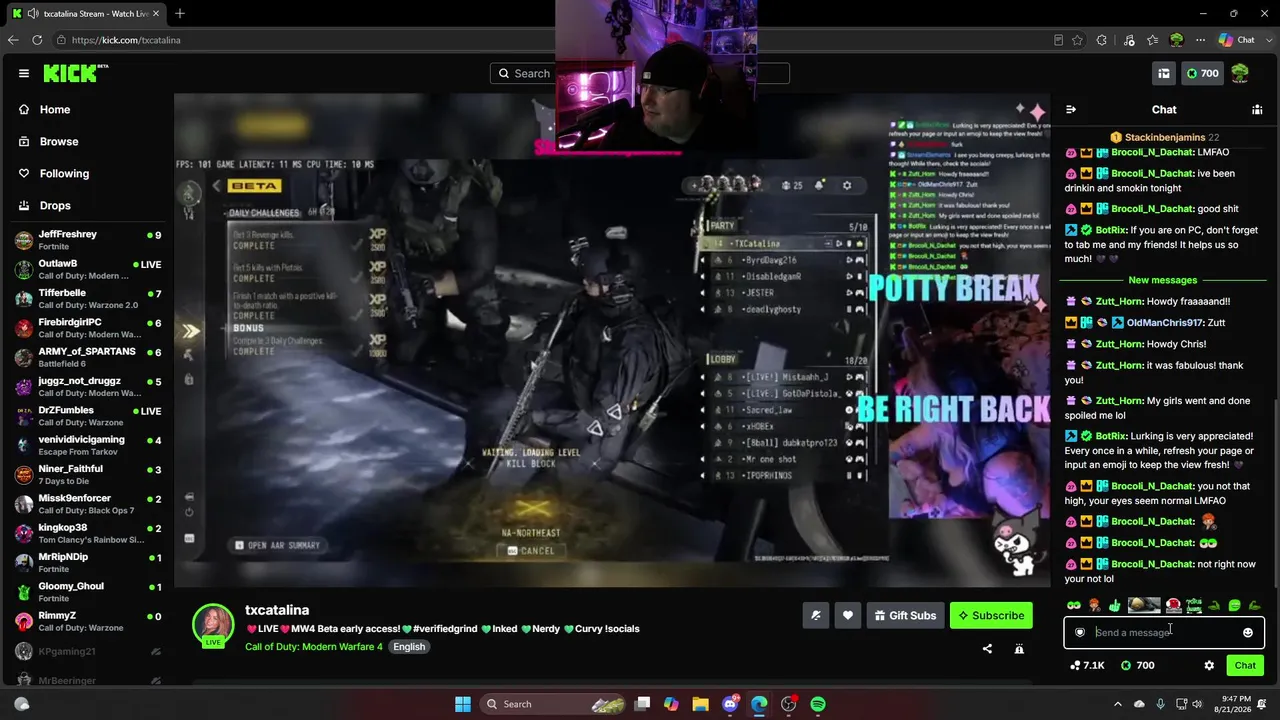Open txcatalina's channel avatar

[x=213, y=625]
